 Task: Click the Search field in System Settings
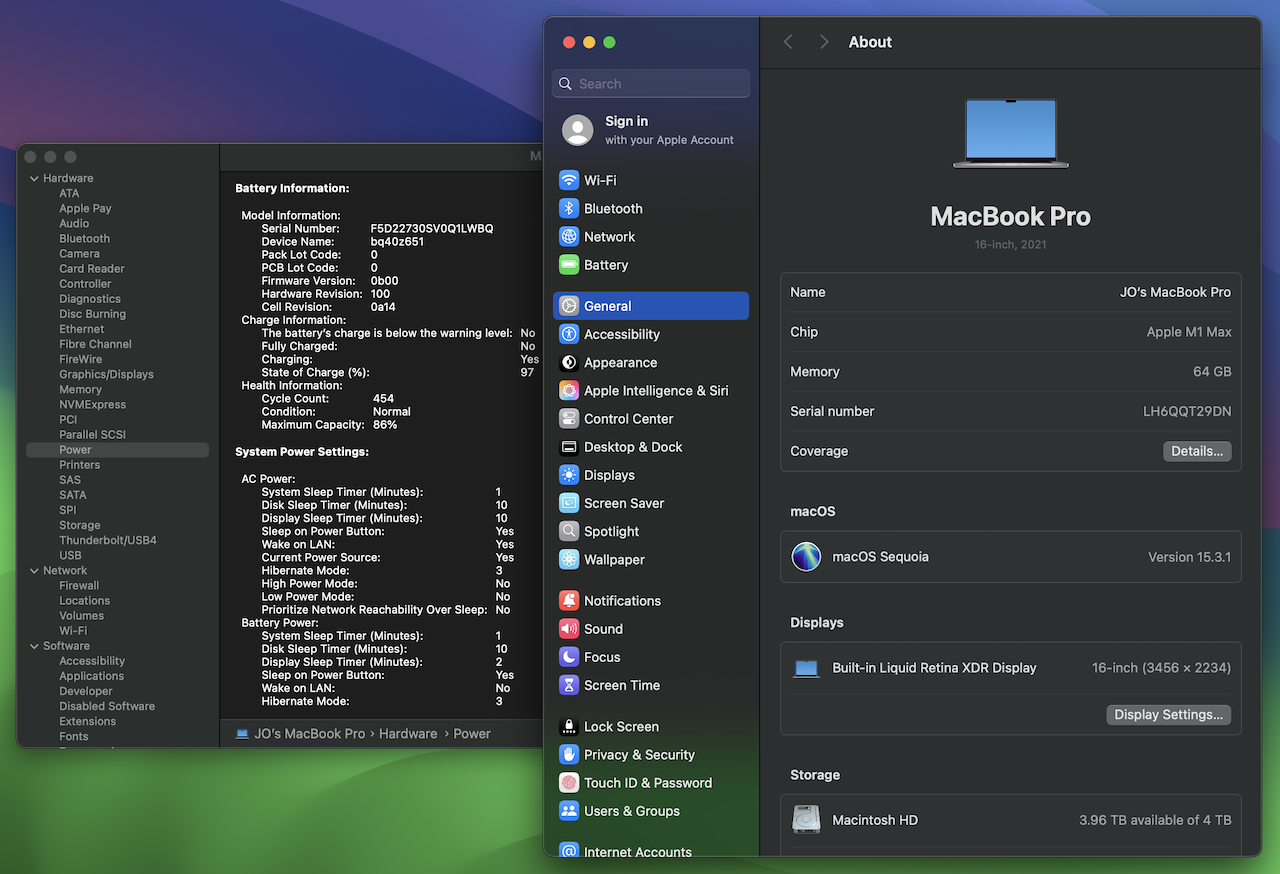(x=651, y=84)
